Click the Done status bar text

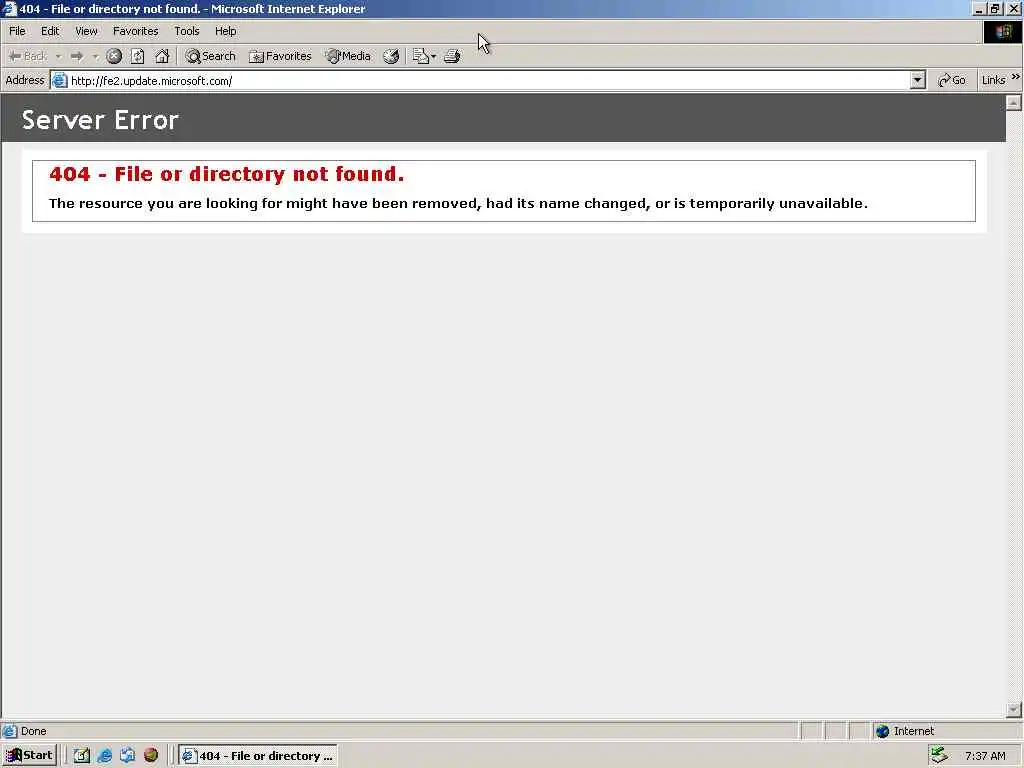click(x=33, y=731)
